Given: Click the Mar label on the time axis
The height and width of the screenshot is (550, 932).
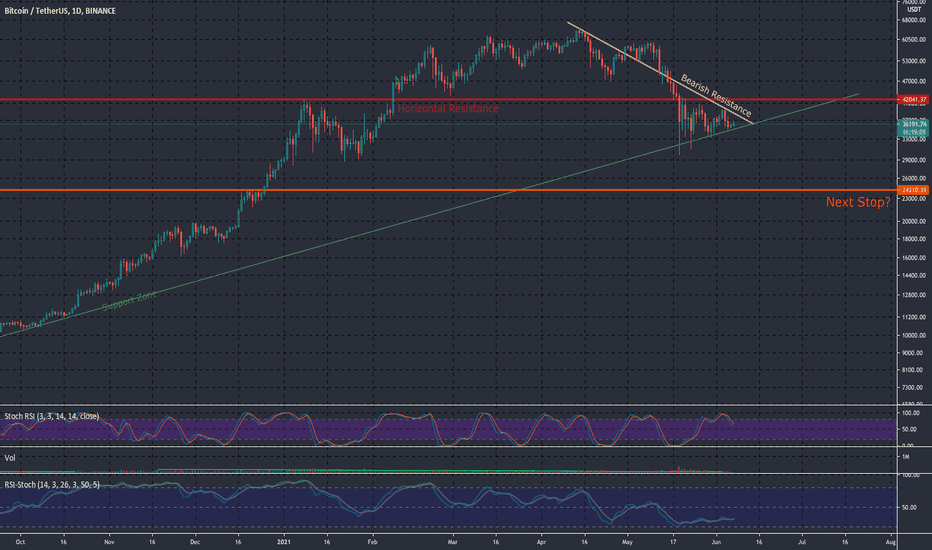Looking at the screenshot, I should [x=452, y=542].
